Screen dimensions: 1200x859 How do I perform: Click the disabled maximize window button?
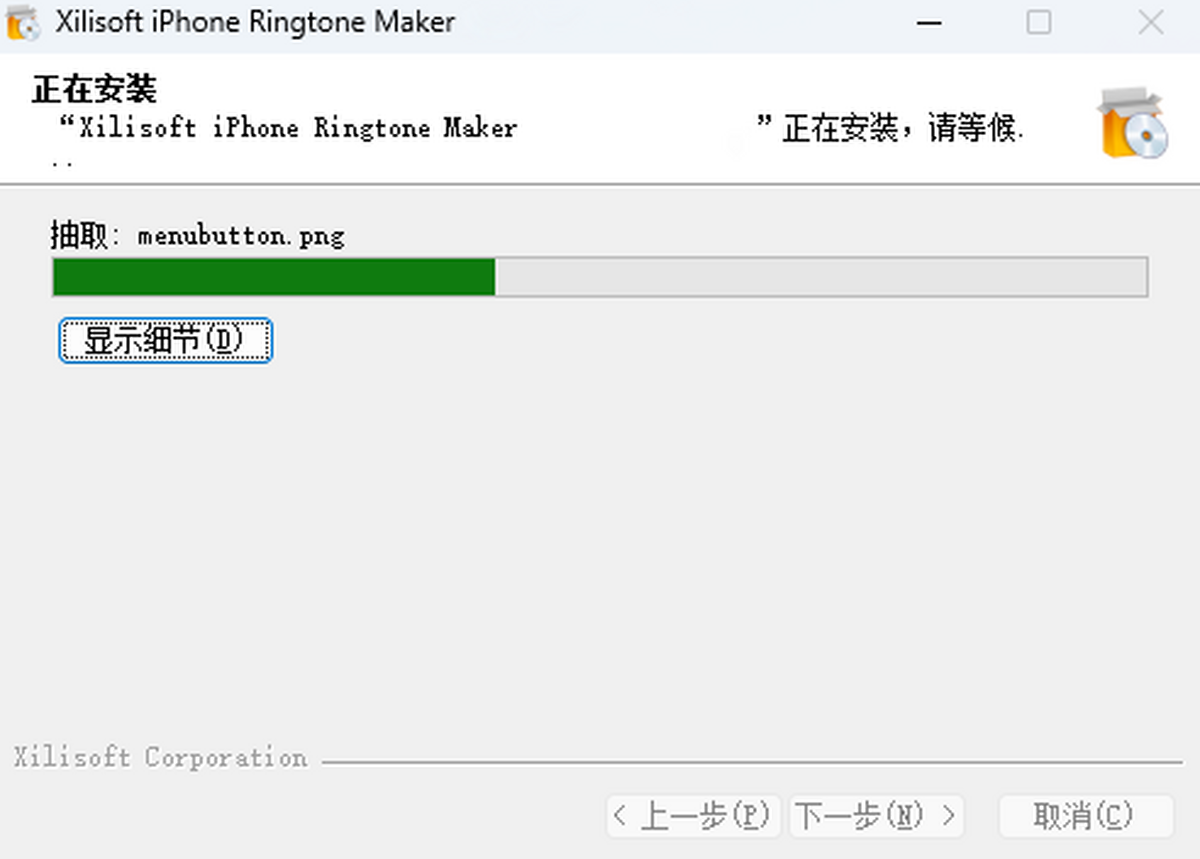(x=1039, y=22)
